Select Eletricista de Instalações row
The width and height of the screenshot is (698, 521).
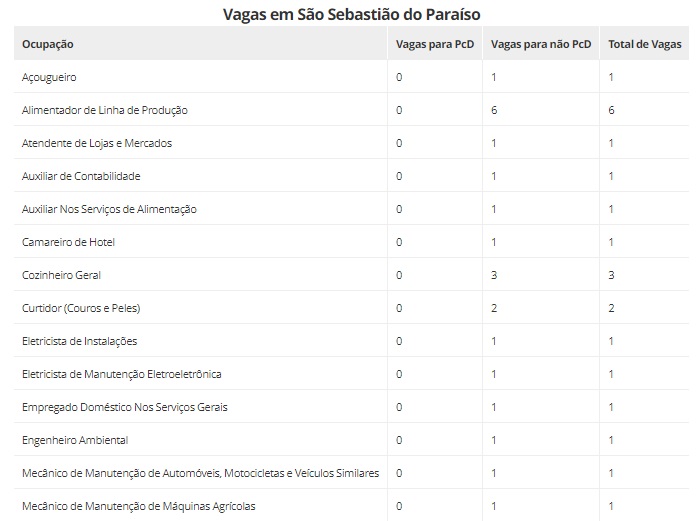tap(80, 341)
